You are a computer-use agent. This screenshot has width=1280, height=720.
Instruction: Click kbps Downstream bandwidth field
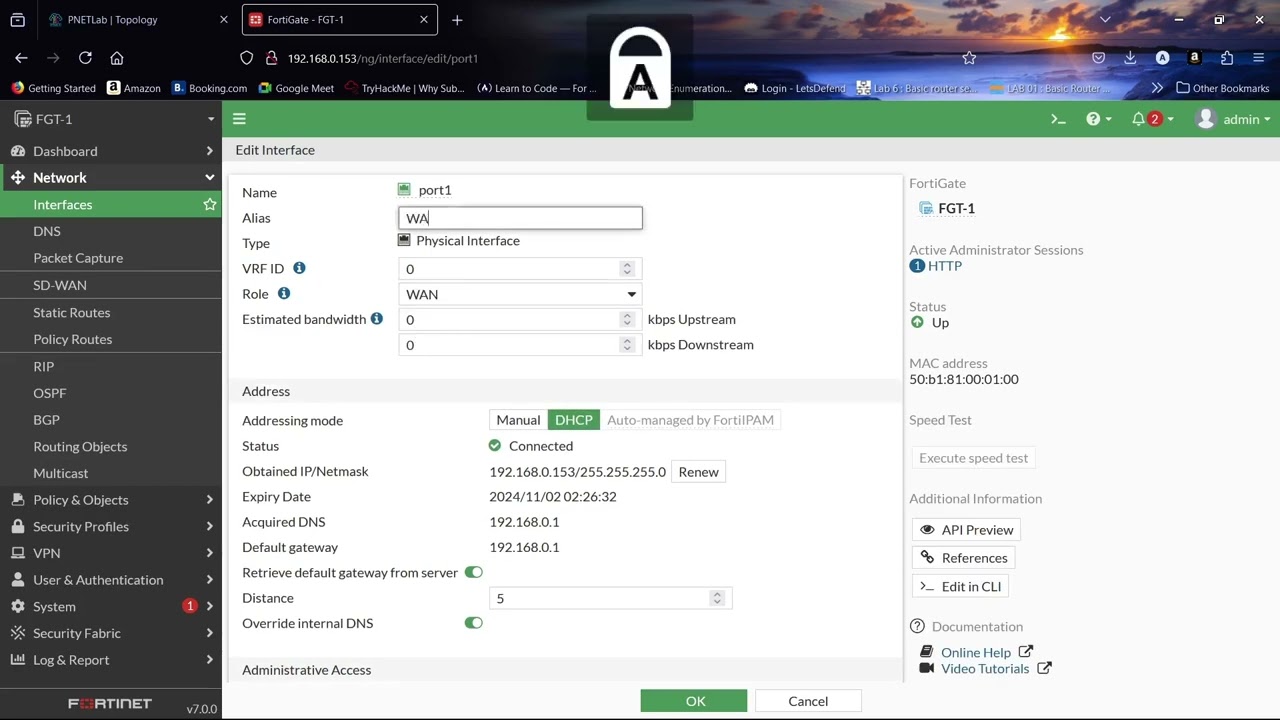[520, 344]
